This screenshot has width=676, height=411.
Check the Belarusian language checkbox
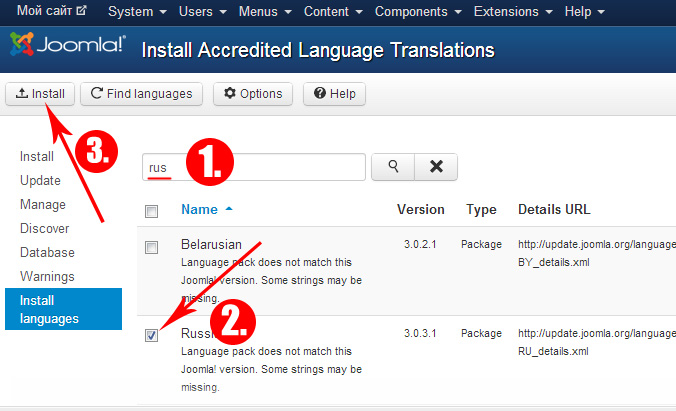click(151, 247)
